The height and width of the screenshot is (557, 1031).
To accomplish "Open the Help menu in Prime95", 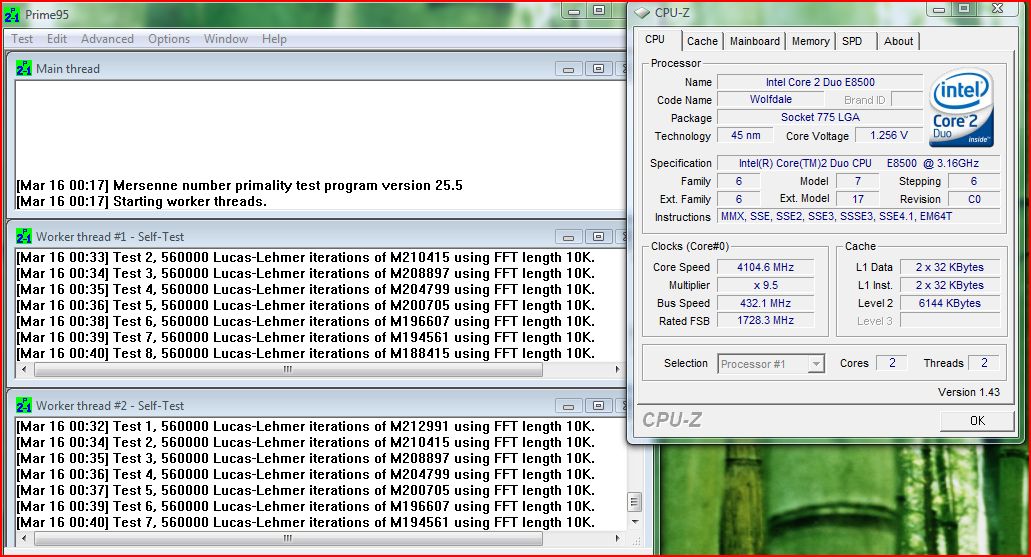I will click(x=274, y=39).
